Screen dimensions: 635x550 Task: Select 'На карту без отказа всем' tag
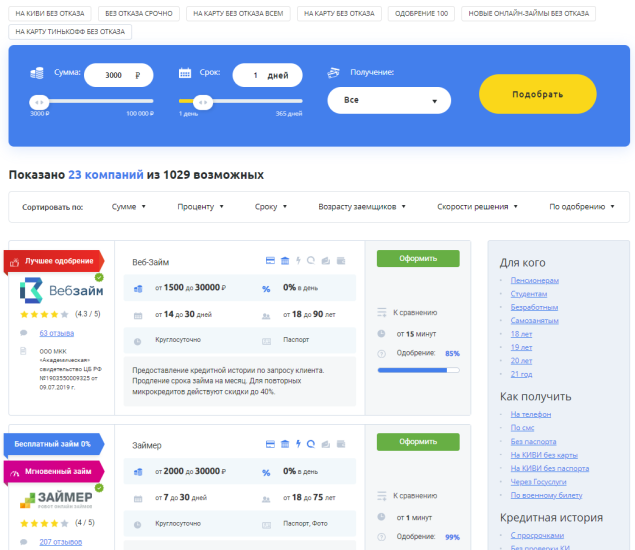click(238, 13)
